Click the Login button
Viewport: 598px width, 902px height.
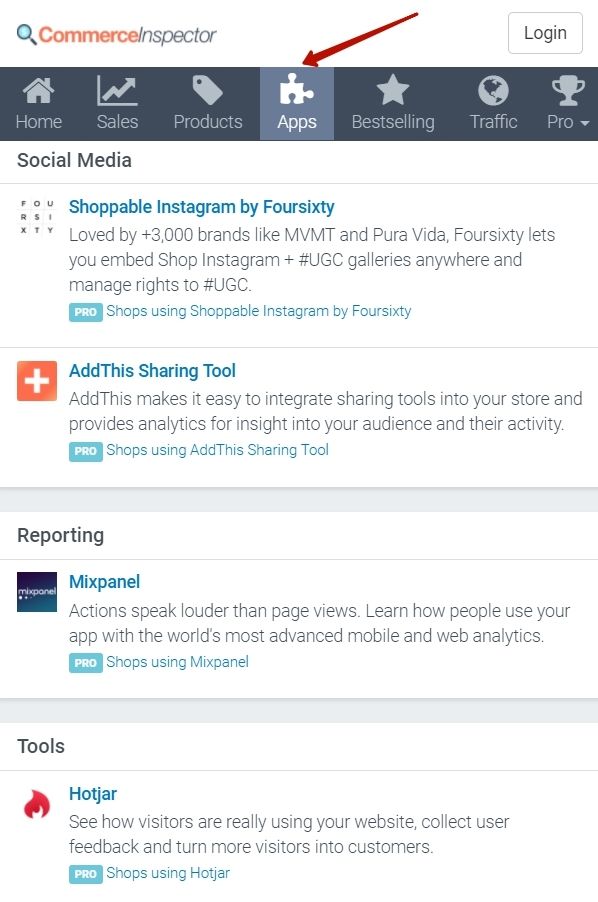pyautogui.click(x=545, y=33)
